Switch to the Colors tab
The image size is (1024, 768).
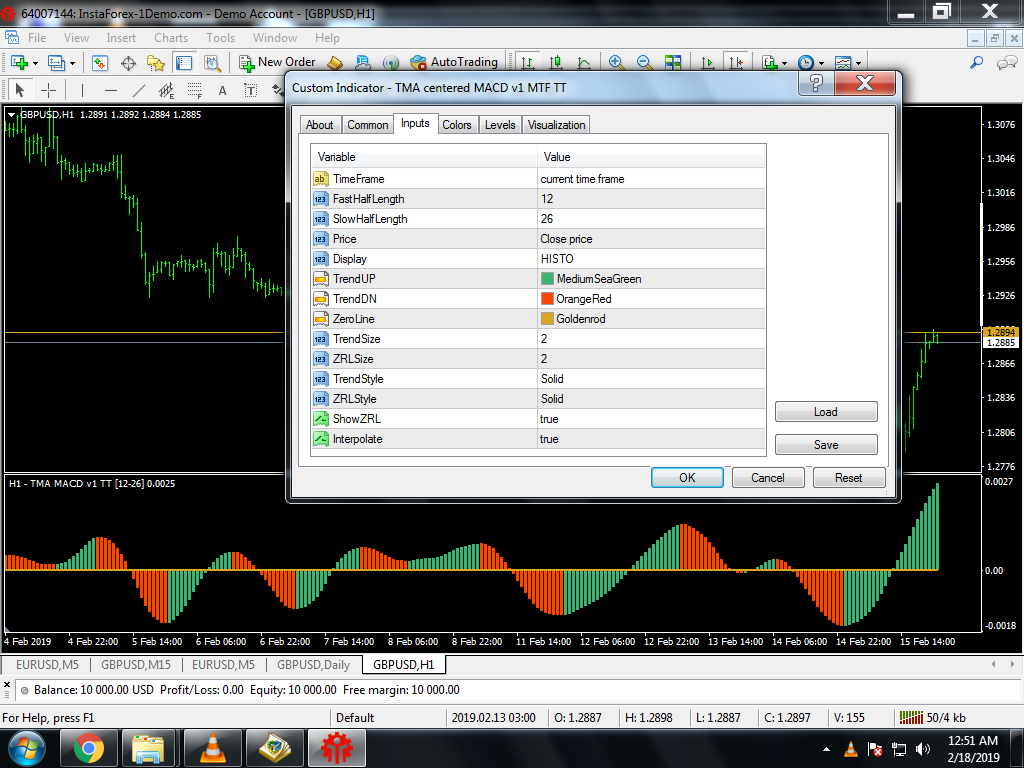click(456, 125)
